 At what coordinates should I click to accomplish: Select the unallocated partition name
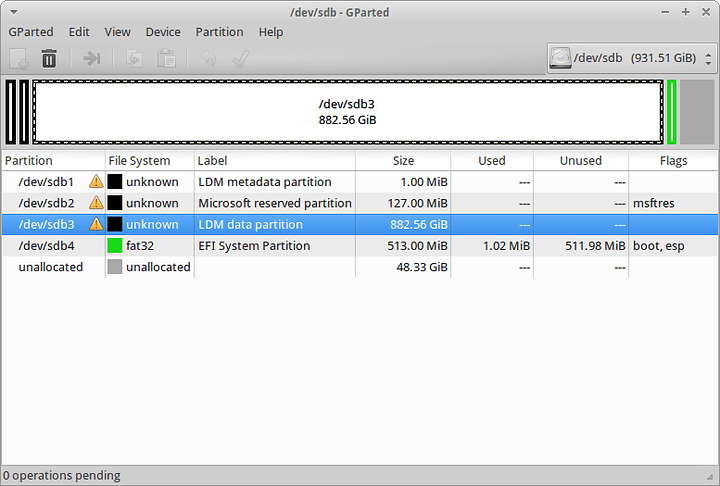(x=51, y=267)
